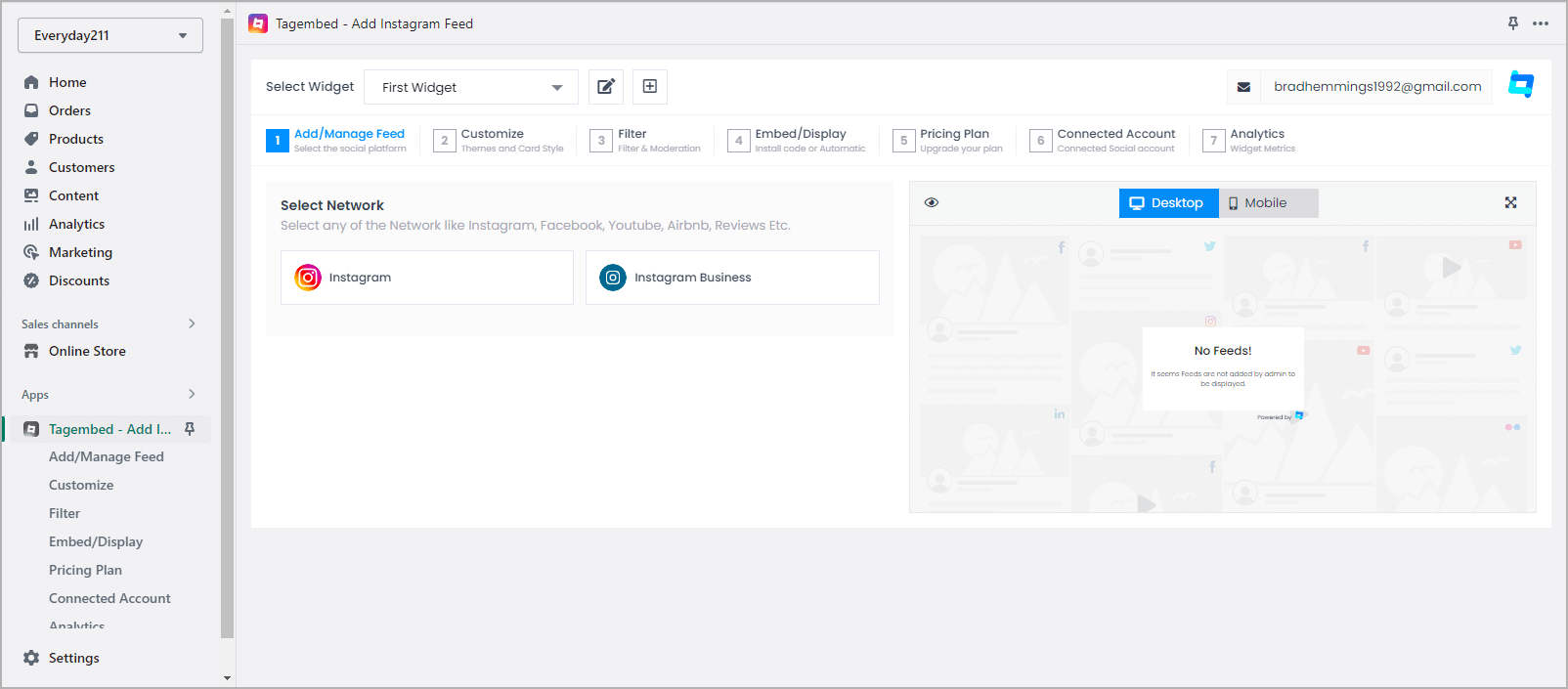Open the Everyday211 store switcher dropdown
The height and width of the screenshot is (689, 1568).
coord(110,35)
